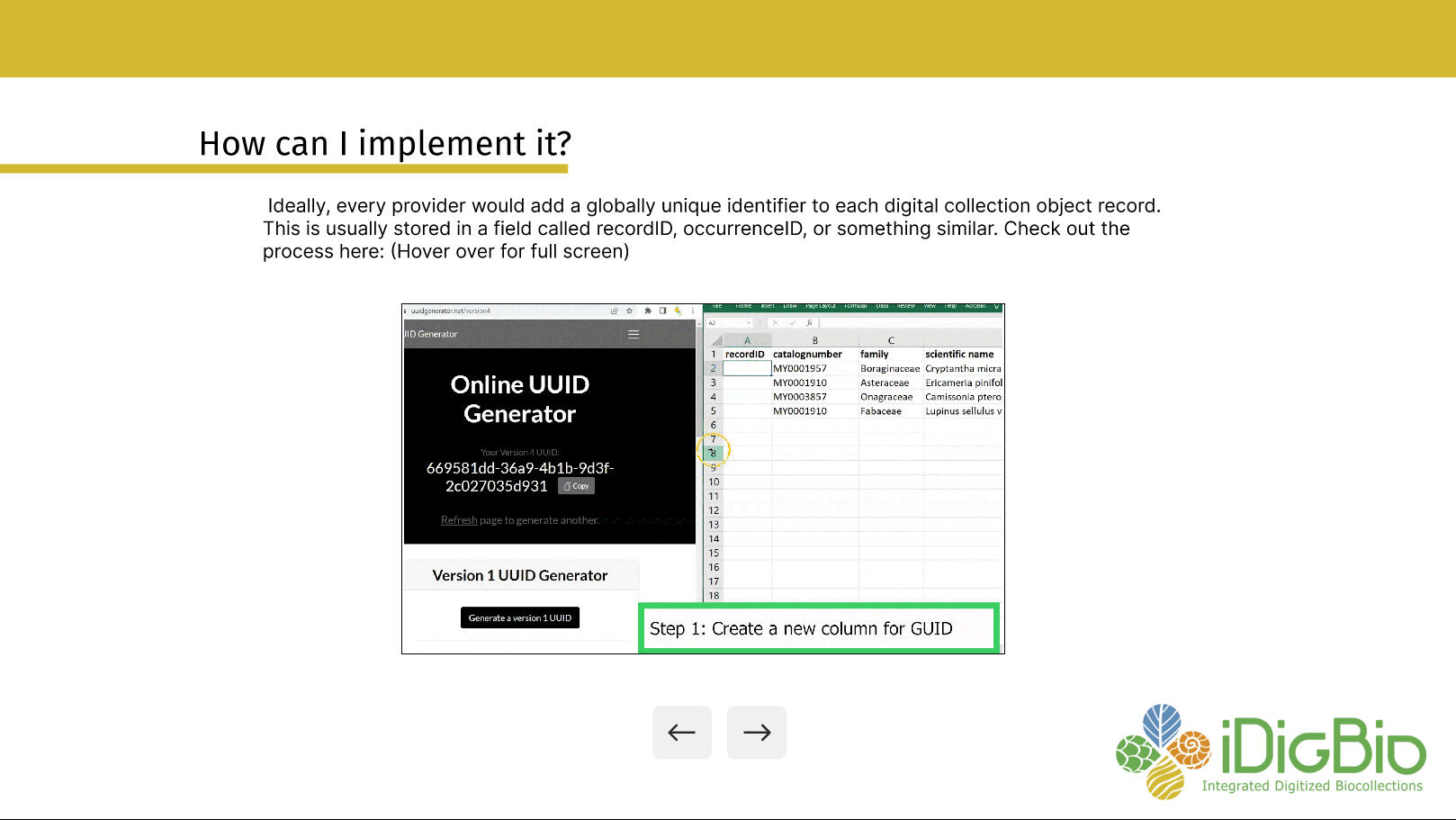
Task: Click the browser URL address field
Action: click(504, 311)
